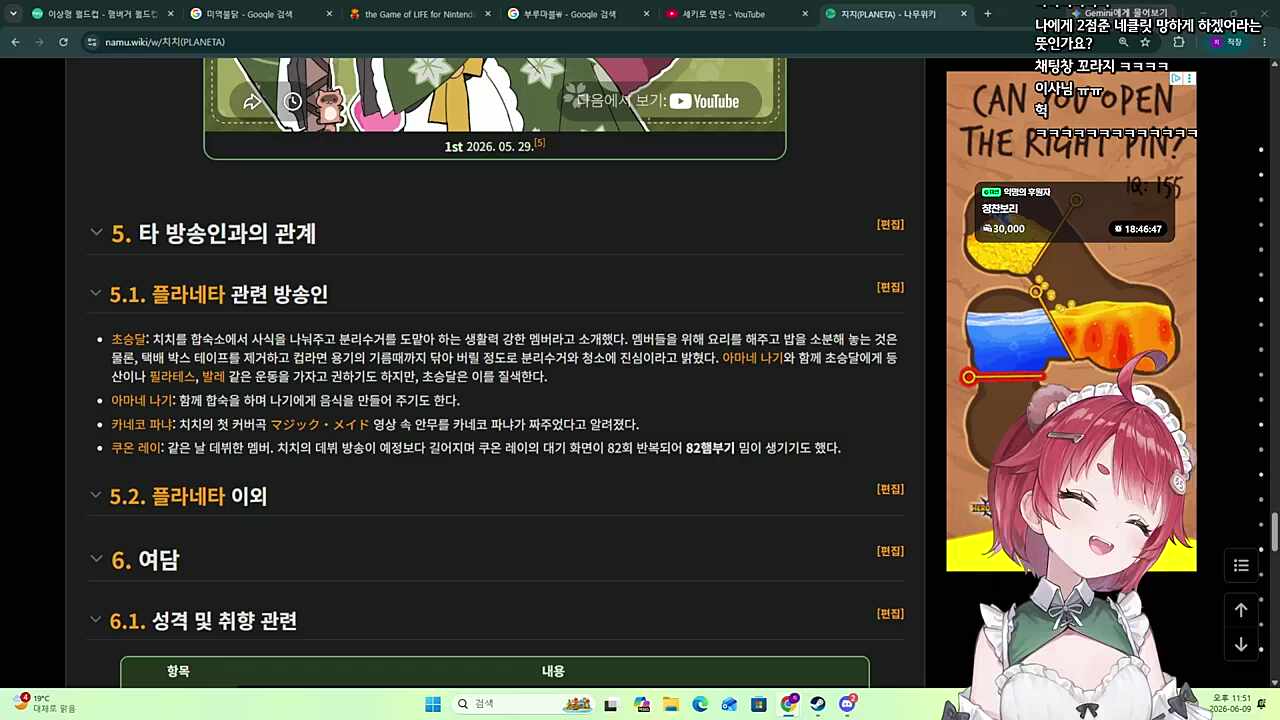Click 편집 for section 6.1

click(x=890, y=614)
